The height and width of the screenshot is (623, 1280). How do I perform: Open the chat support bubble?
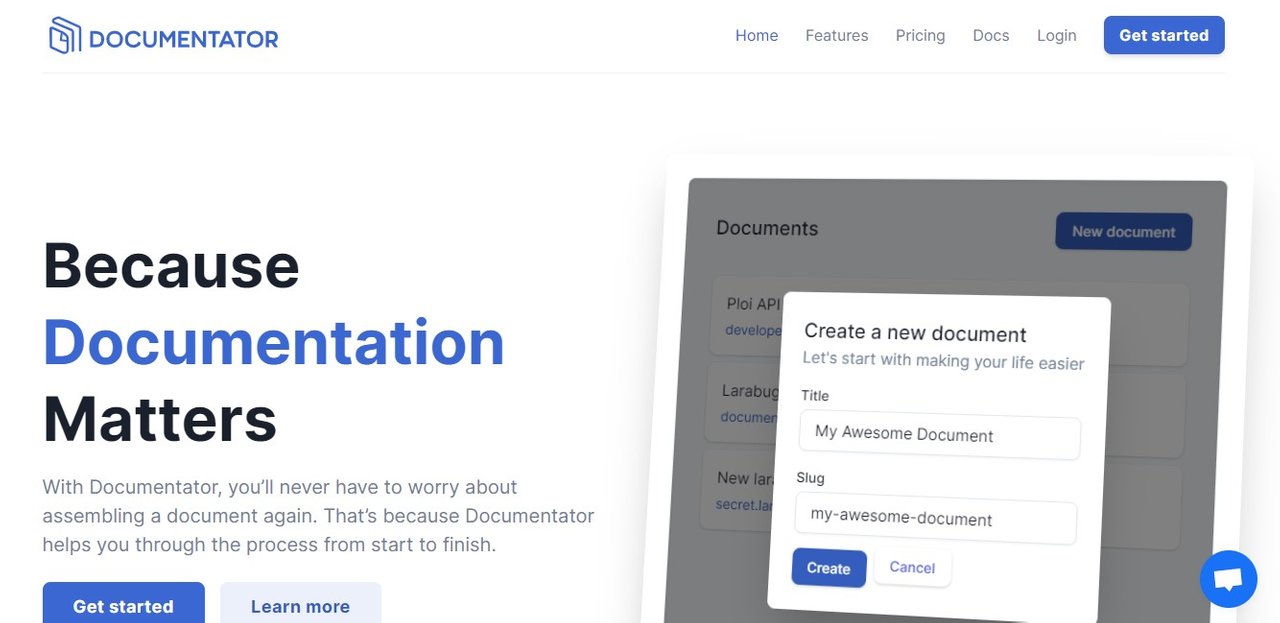click(x=1228, y=579)
